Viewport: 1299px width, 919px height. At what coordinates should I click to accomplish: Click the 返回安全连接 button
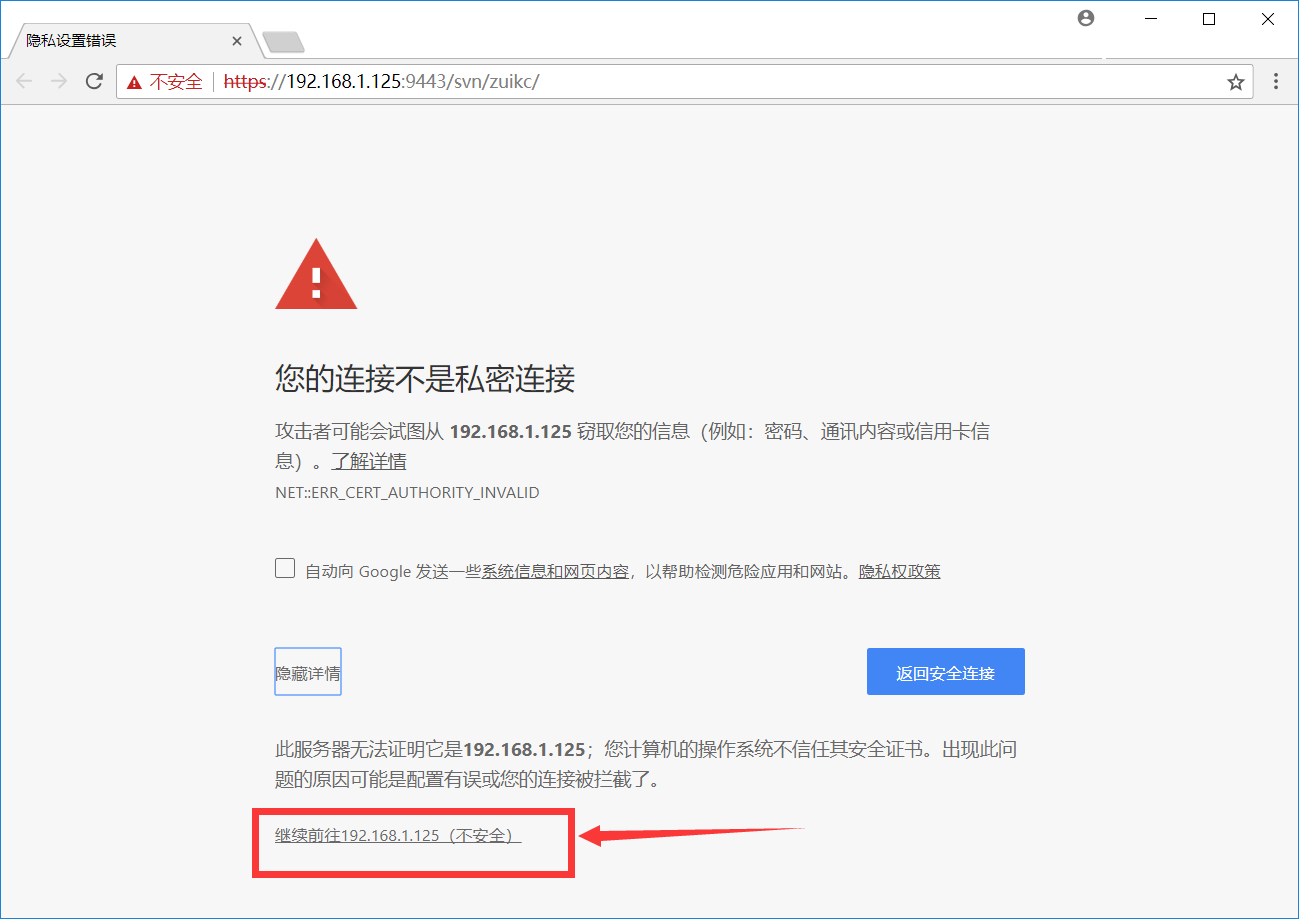point(946,671)
